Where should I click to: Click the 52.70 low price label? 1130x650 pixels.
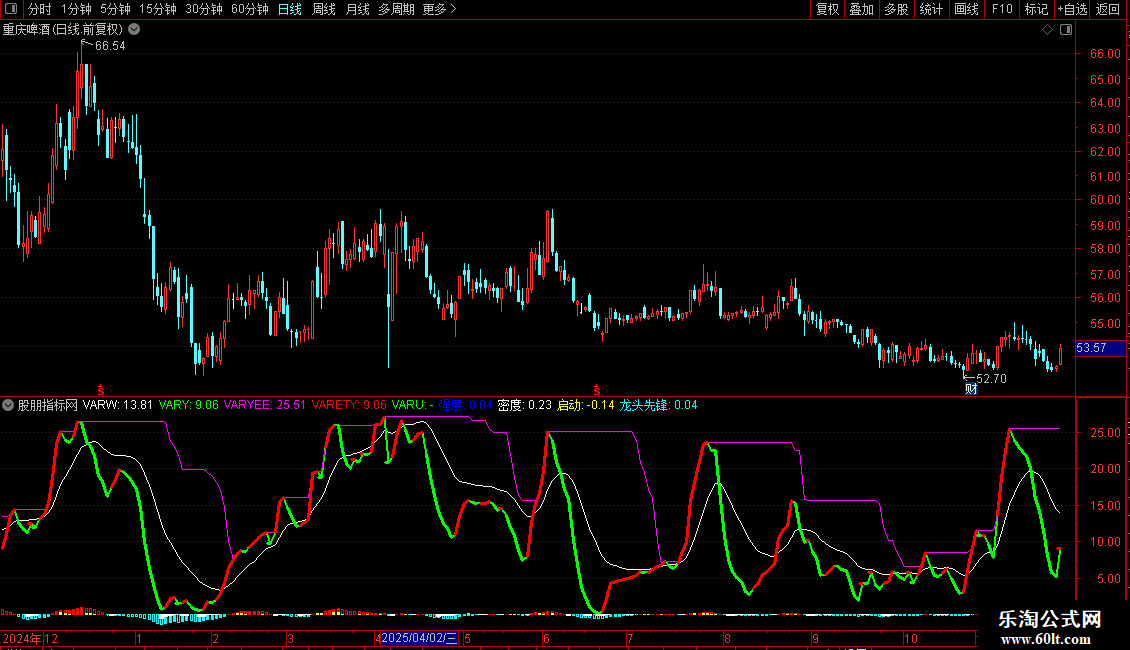[x=990, y=379]
